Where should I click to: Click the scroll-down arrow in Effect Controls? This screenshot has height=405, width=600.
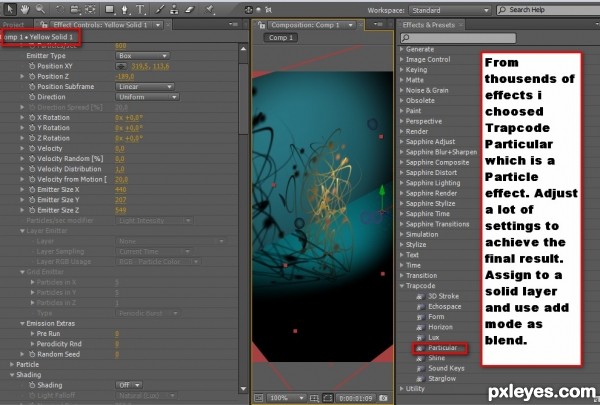(243, 389)
